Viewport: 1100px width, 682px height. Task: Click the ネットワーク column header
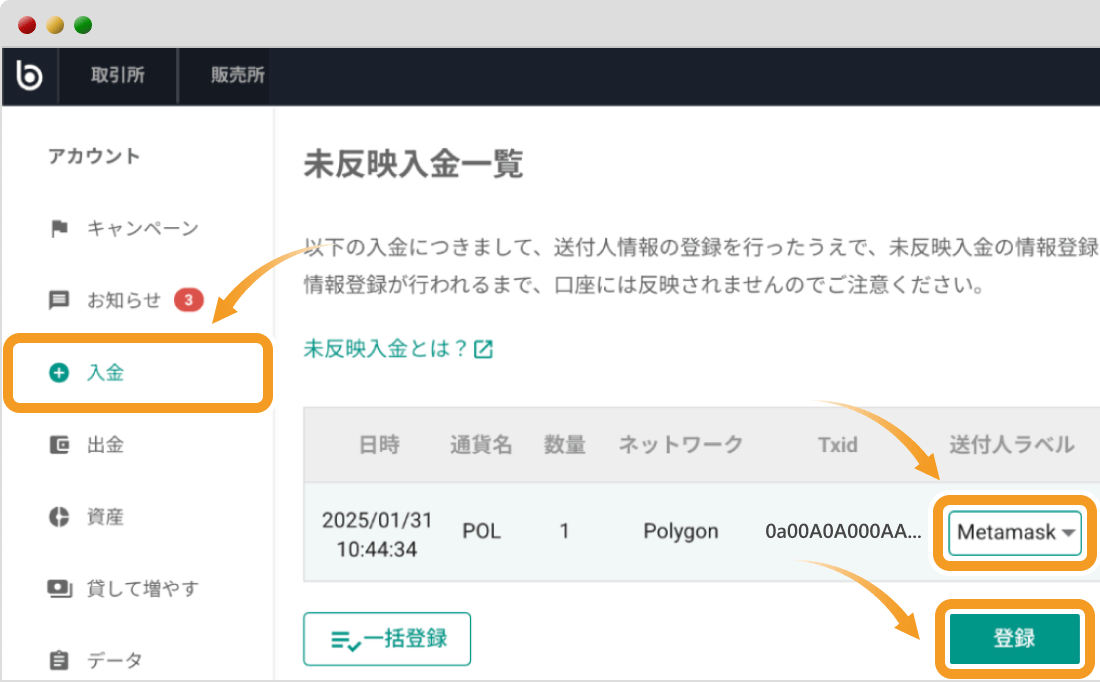[x=680, y=445]
